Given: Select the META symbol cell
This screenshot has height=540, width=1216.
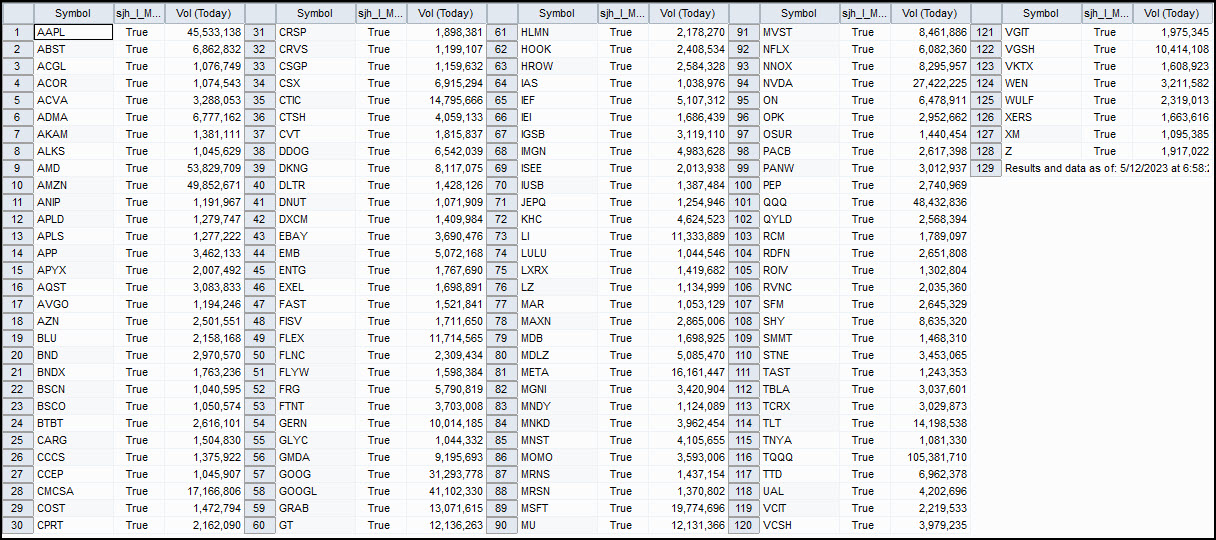Looking at the screenshot, I should coord(557,372).
